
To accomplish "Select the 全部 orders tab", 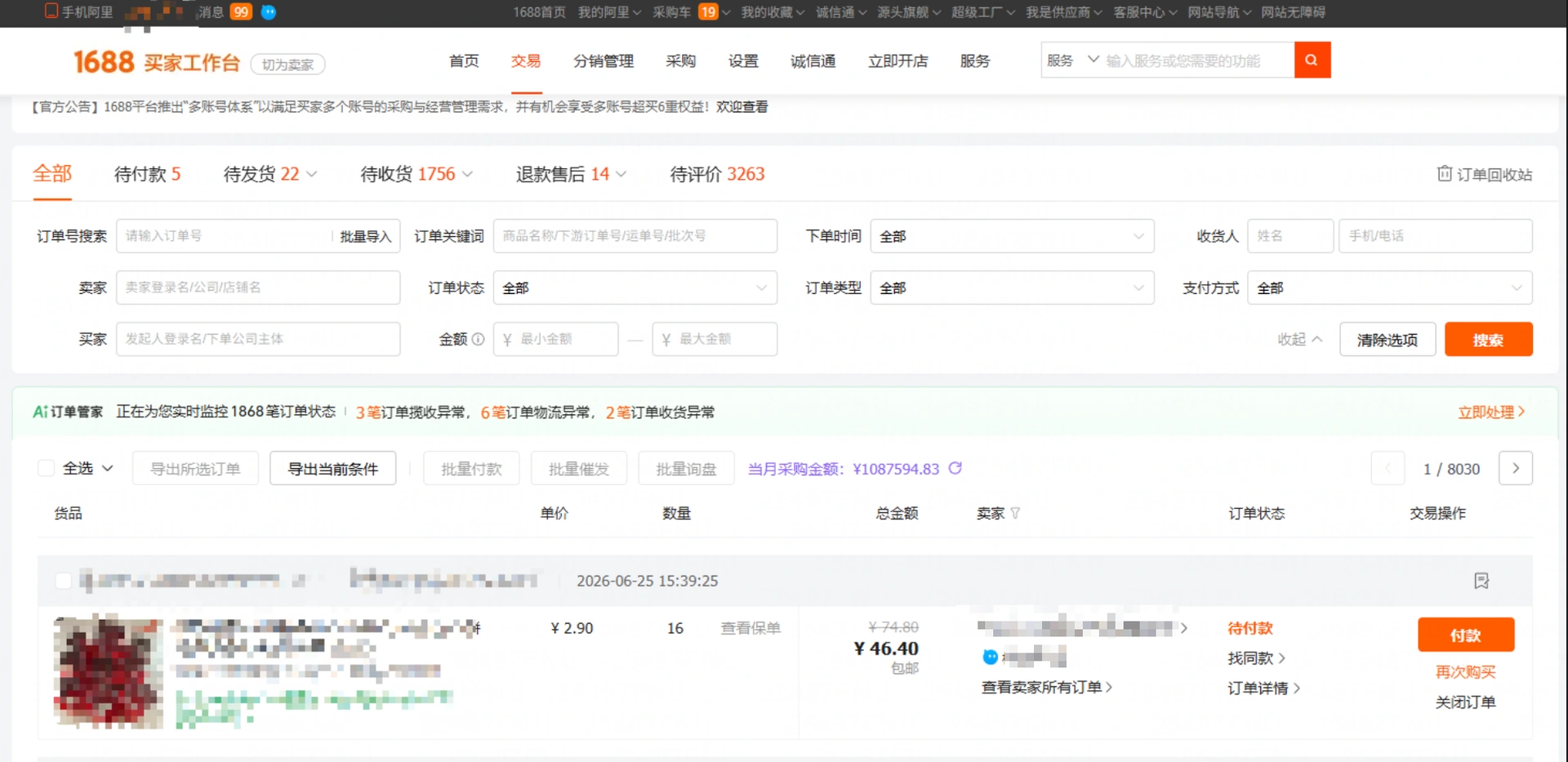I will (x=52, y=174).
